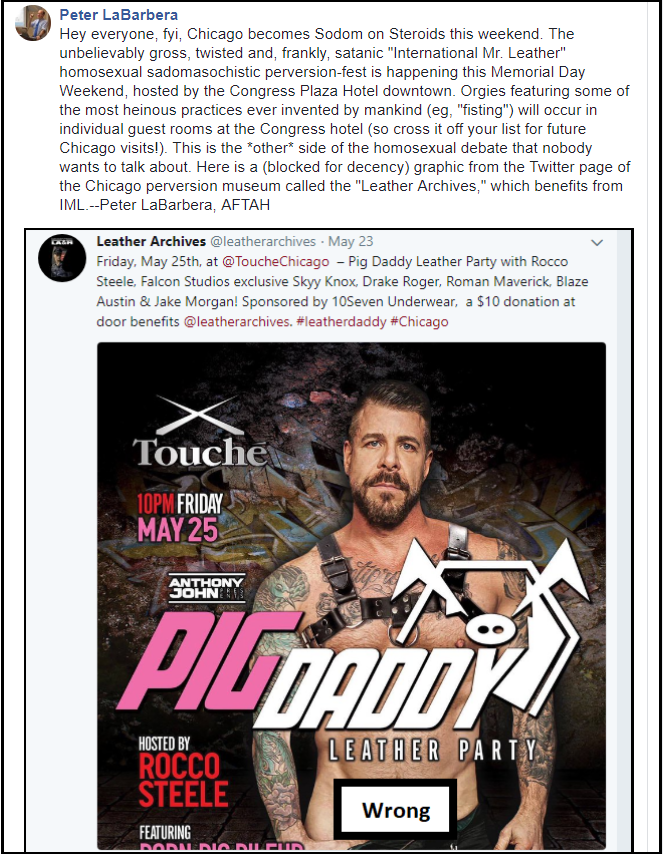The width and height of the screenshot is (663, 854).
Task: Click the Leather Party subtitle text
Action: coord(433,750)
